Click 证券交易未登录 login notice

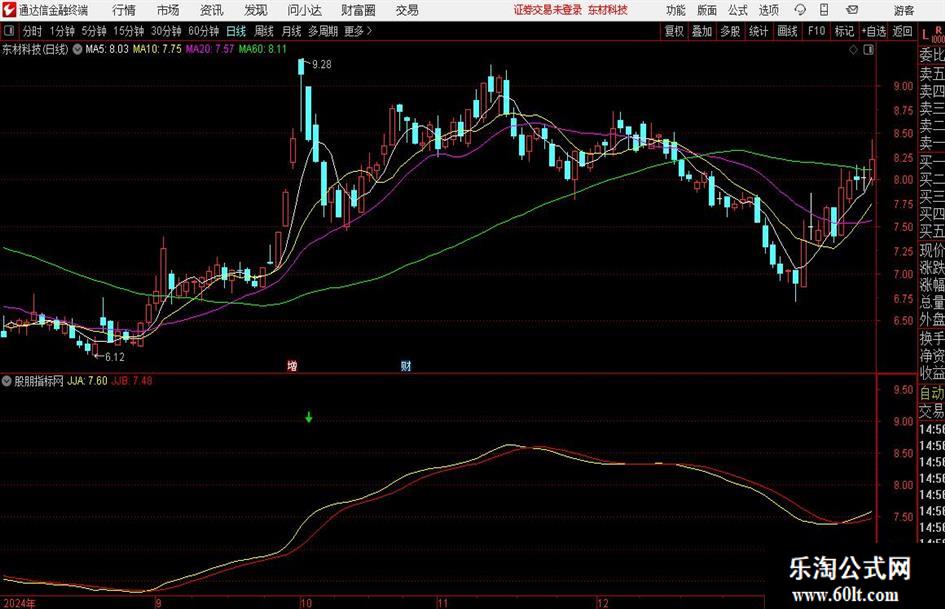(548, 10)
